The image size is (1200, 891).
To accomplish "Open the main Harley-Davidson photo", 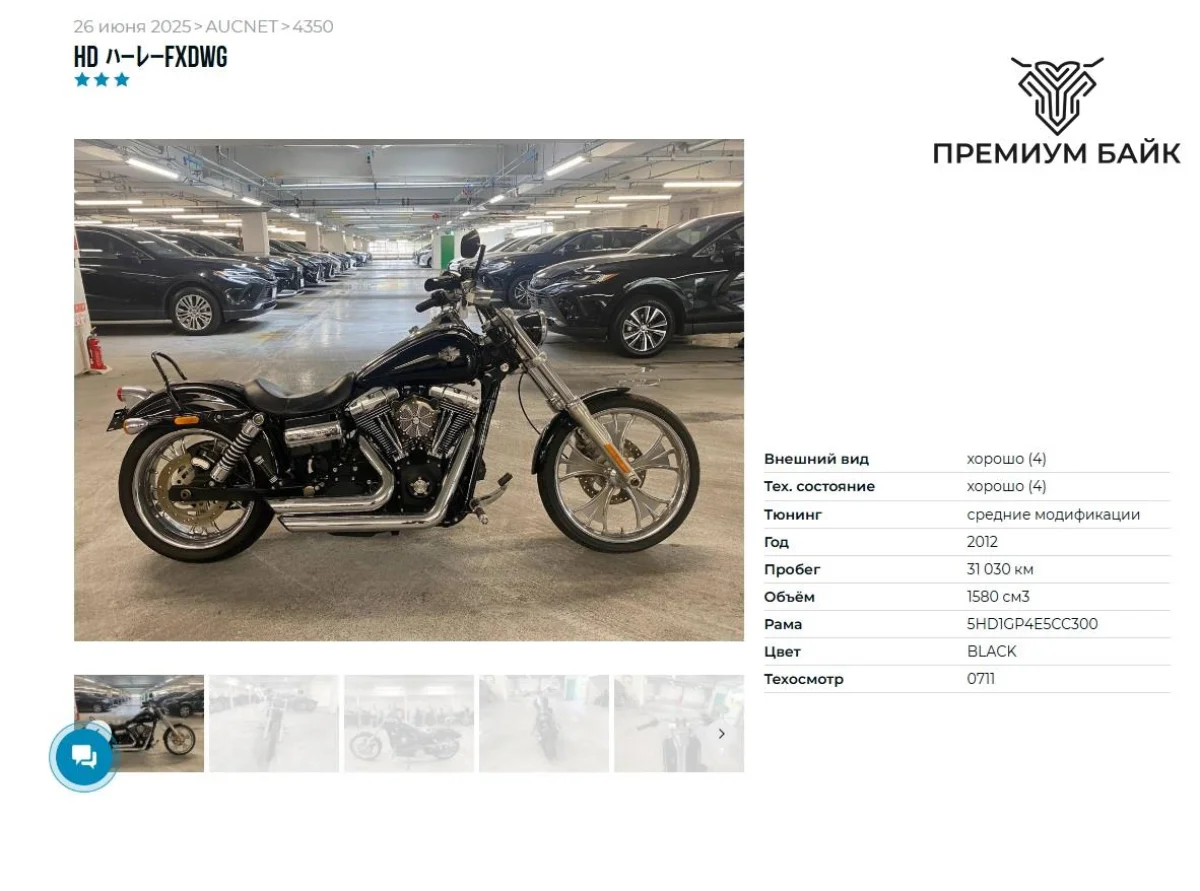I will tap(409, 390).
